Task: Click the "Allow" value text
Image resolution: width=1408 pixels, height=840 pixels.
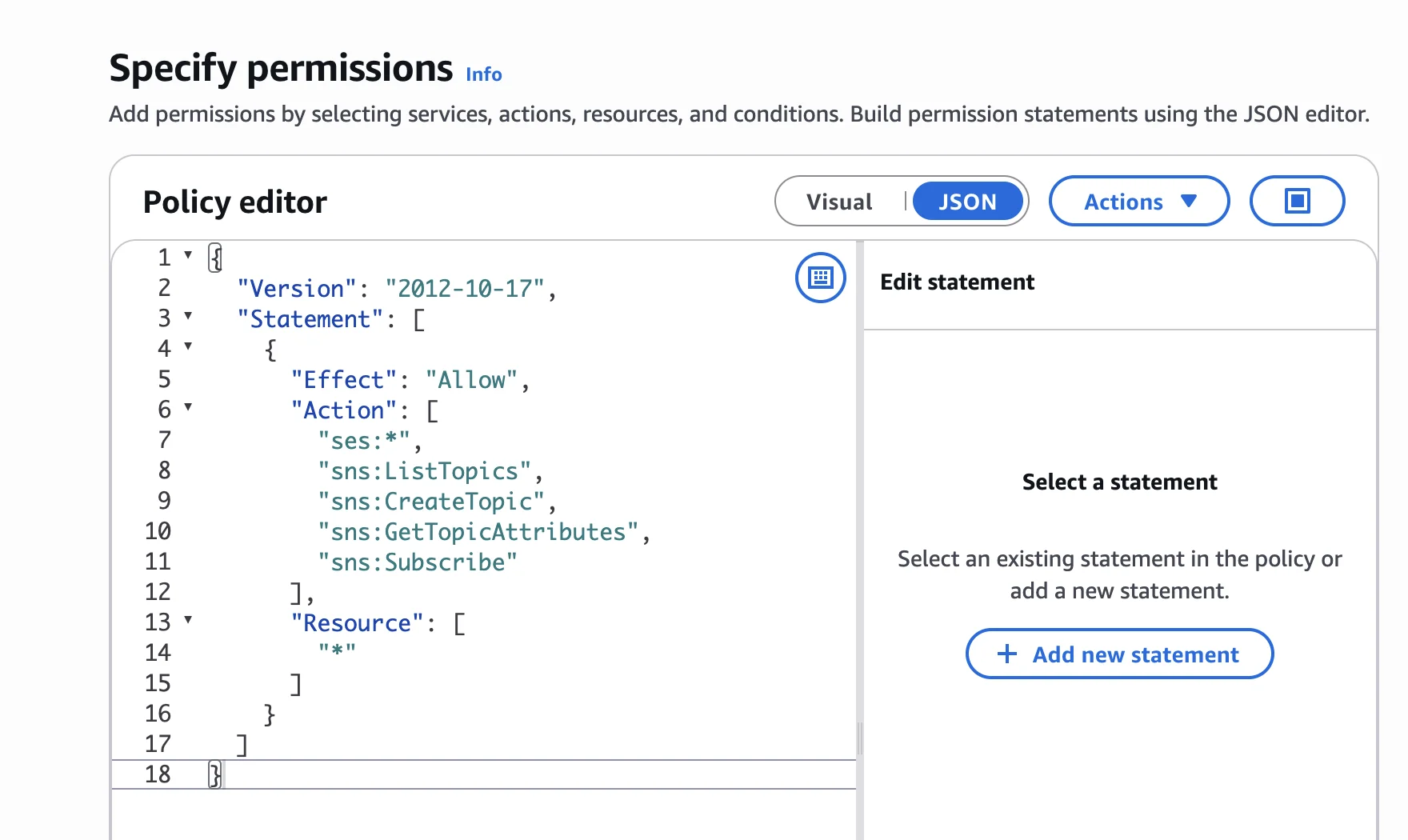Action: (472, 379)
